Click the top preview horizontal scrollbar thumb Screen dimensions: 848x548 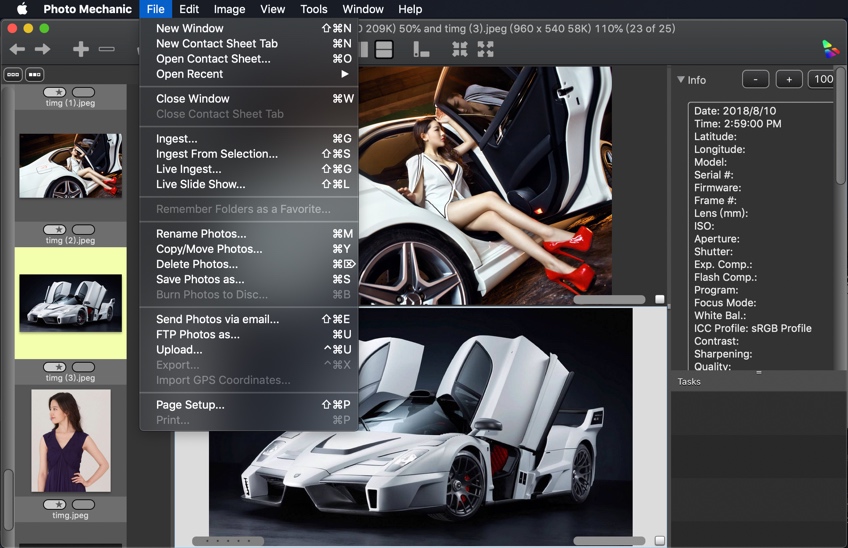click(610, 299)
